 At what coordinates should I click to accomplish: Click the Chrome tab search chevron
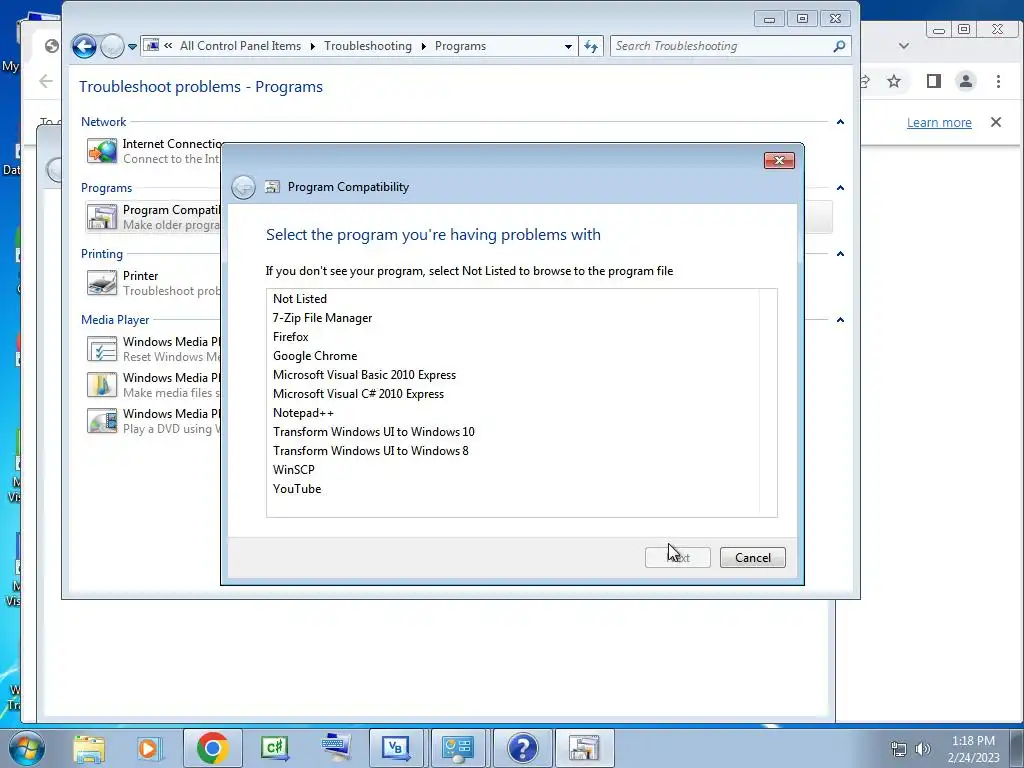click(904, 46)
